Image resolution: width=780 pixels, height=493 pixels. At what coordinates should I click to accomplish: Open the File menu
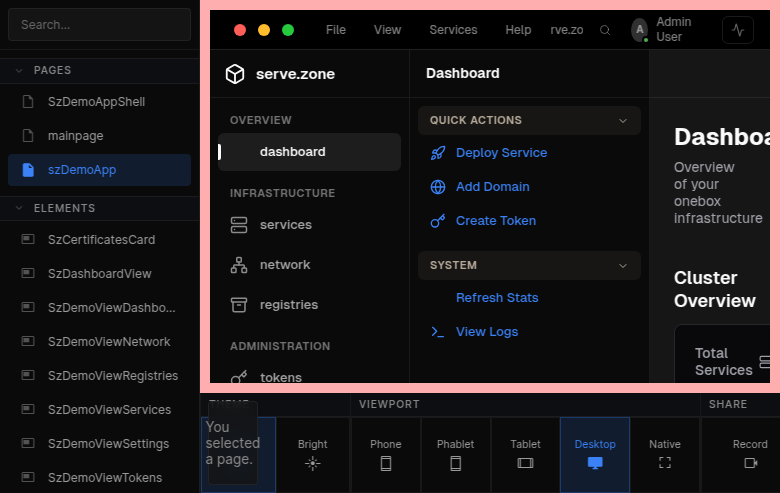pyautogui.click(x=336, y=30)
